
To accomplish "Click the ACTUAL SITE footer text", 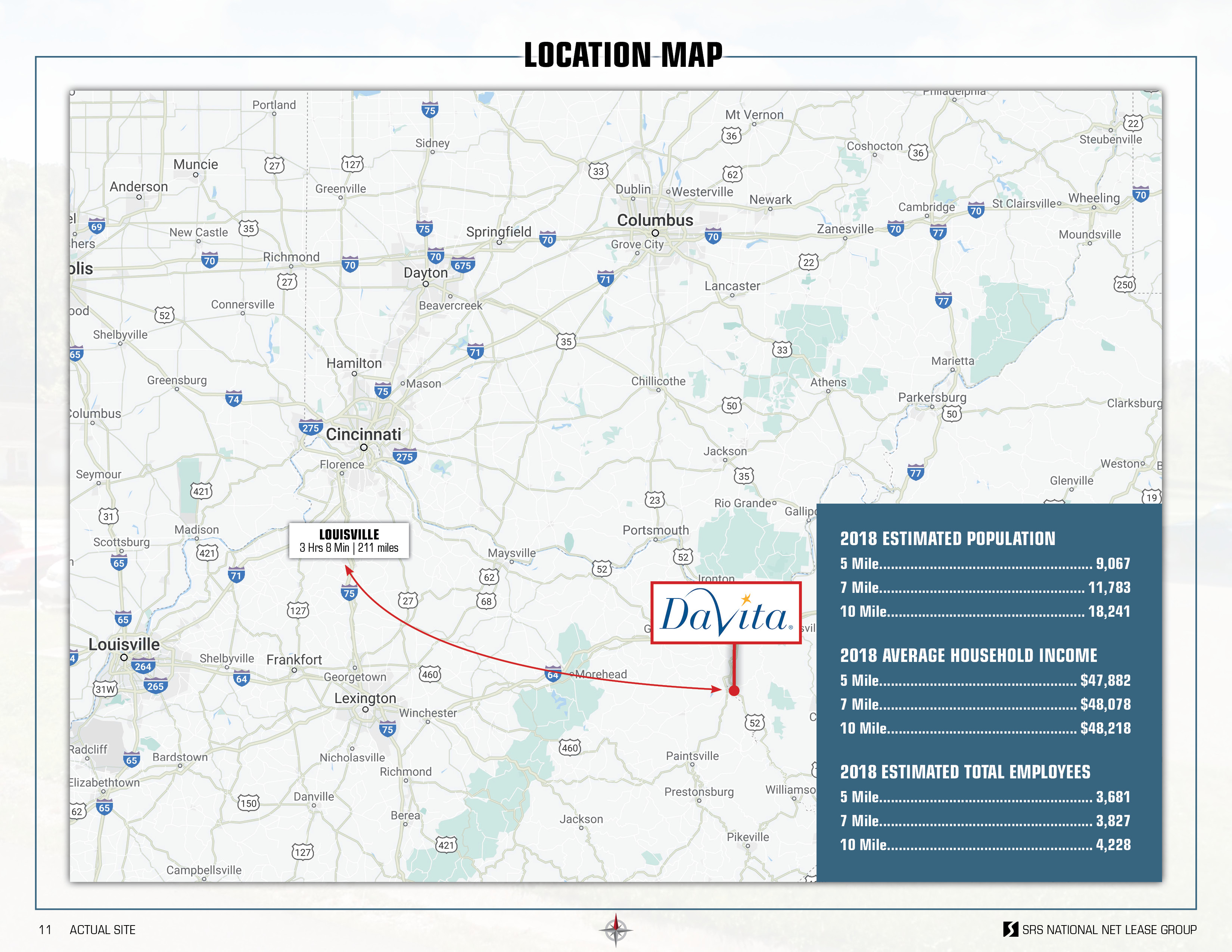I will [103, 930].
